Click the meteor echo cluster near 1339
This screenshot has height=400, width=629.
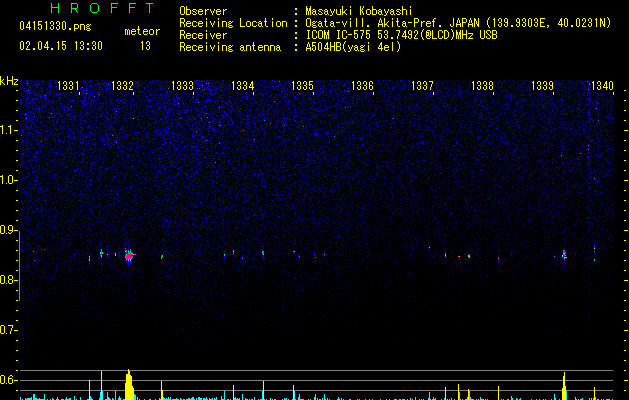[564, 255]
